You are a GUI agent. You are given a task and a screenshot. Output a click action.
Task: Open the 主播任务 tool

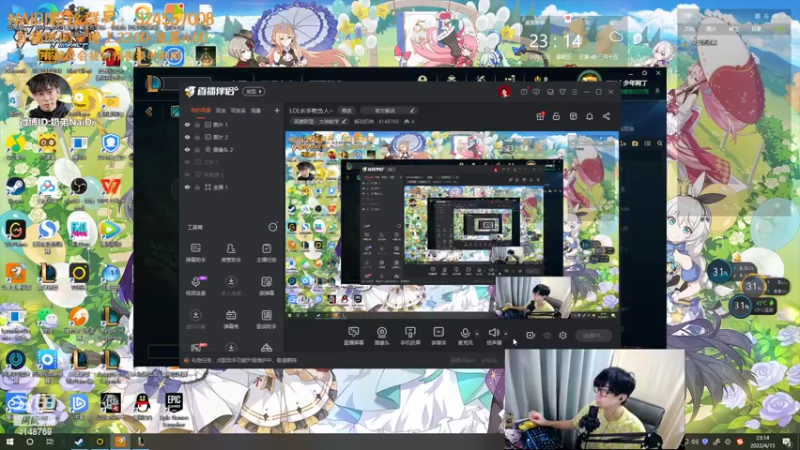pyautogui.click(x=266, y=253)
